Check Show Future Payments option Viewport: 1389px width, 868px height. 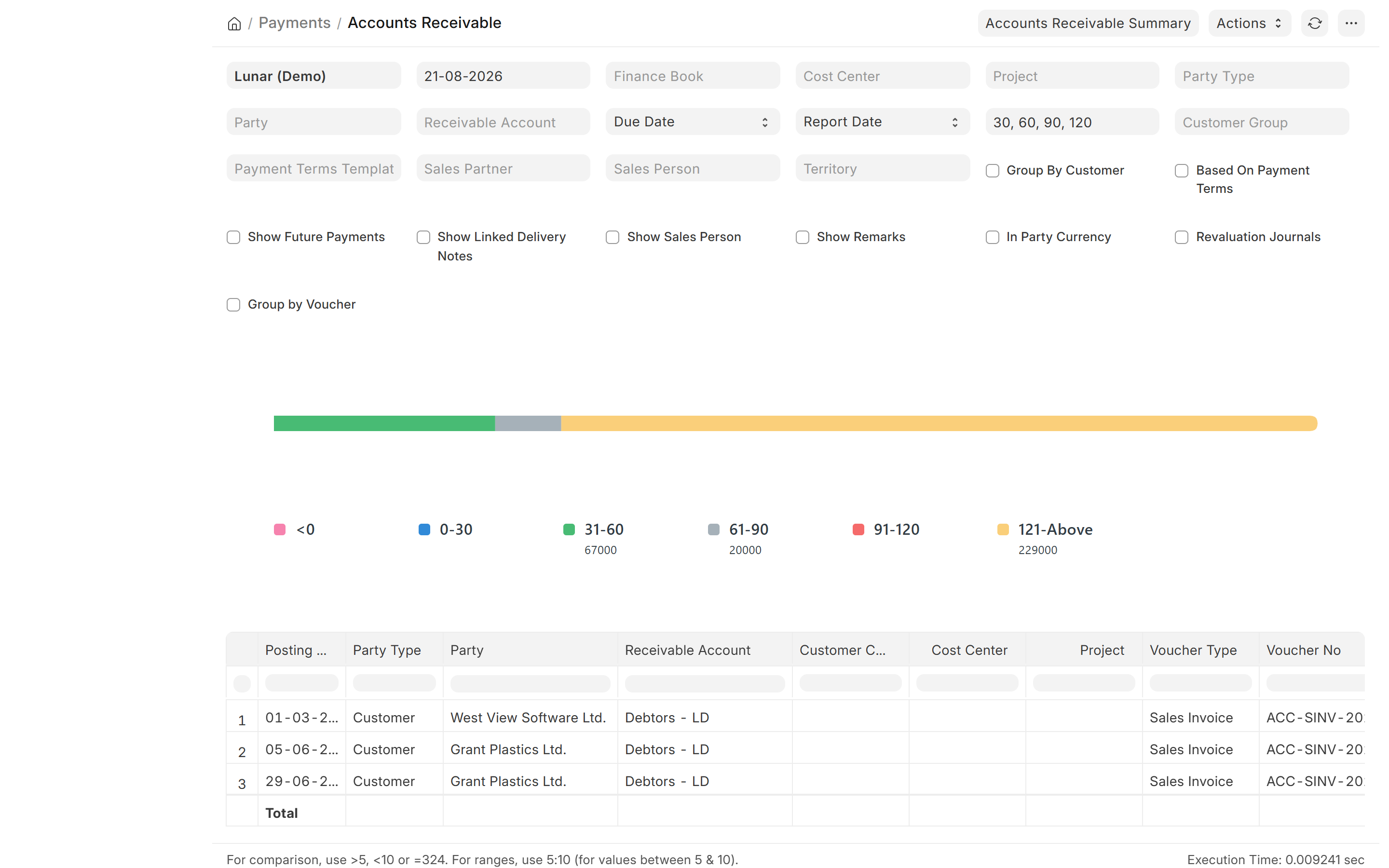tap(233, 237)
